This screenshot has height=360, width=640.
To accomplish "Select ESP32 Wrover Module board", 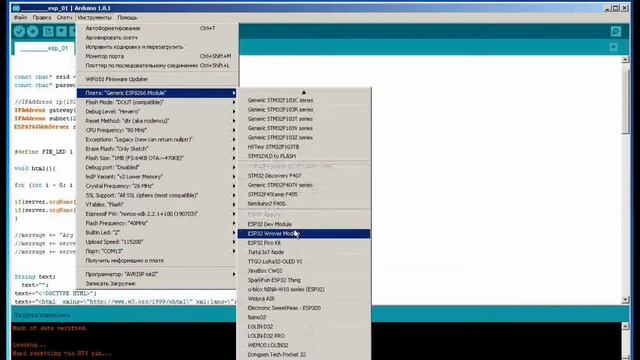I will pos(304,233).
